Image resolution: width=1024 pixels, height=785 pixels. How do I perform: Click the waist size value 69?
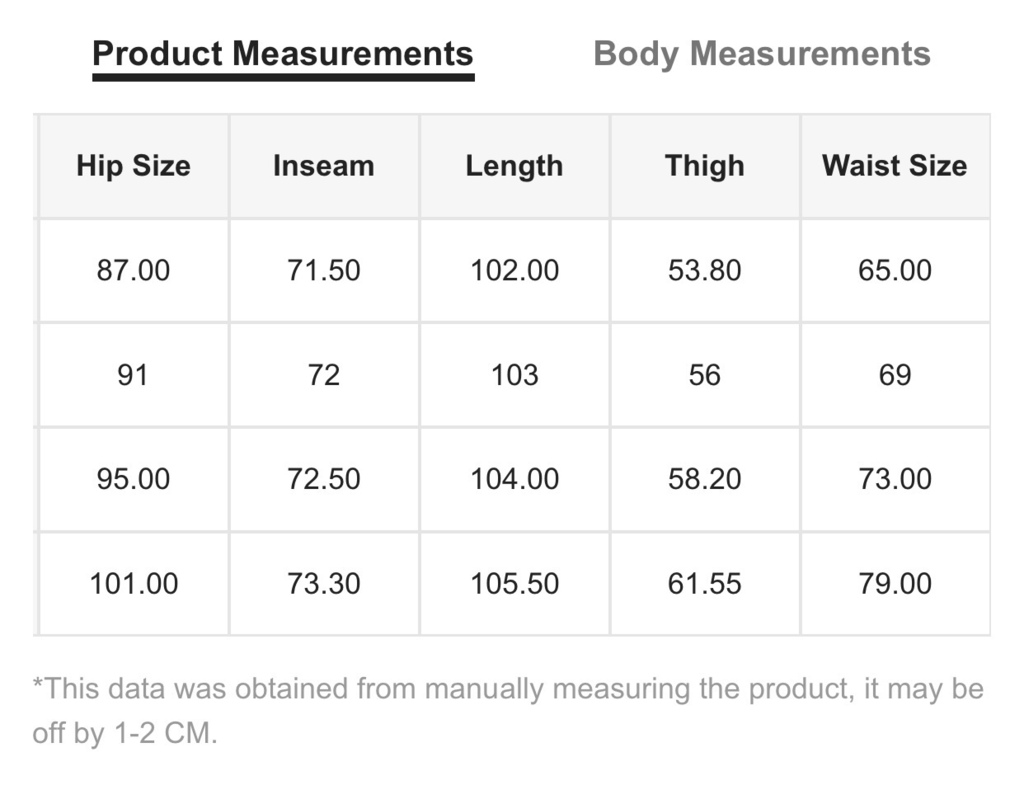tap(895, 375)
